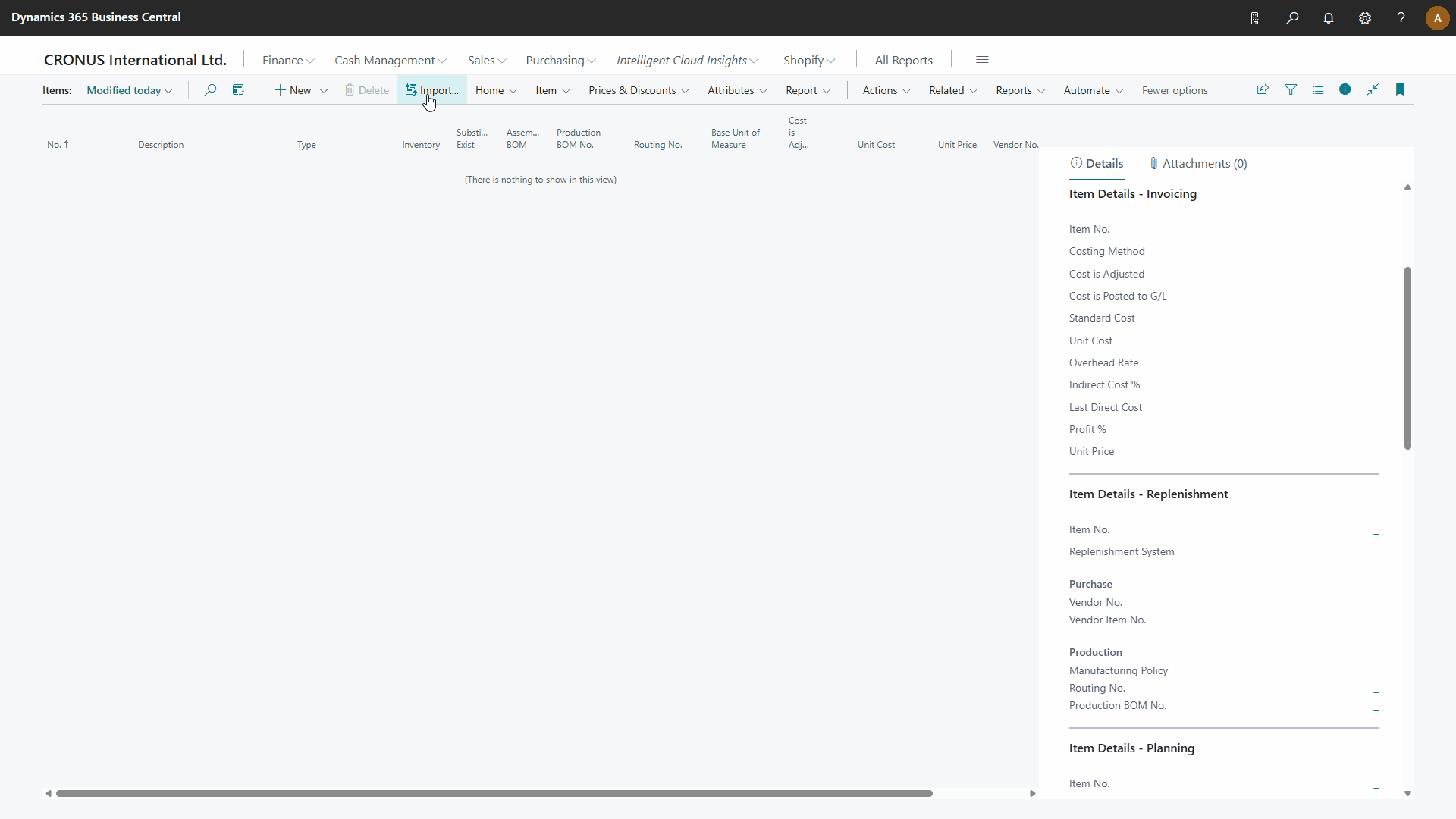
Task: Open the Cash Management navigation menu
Action: pos(391,60)
